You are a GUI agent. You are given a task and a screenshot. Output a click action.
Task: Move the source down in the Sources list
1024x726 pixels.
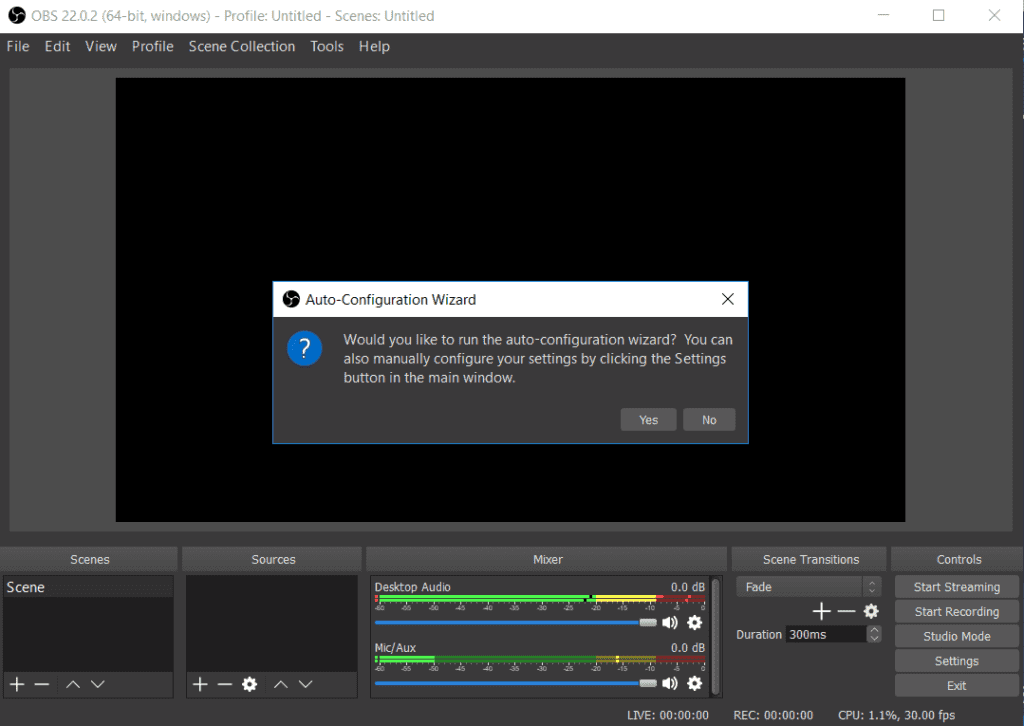pos(306,684)
